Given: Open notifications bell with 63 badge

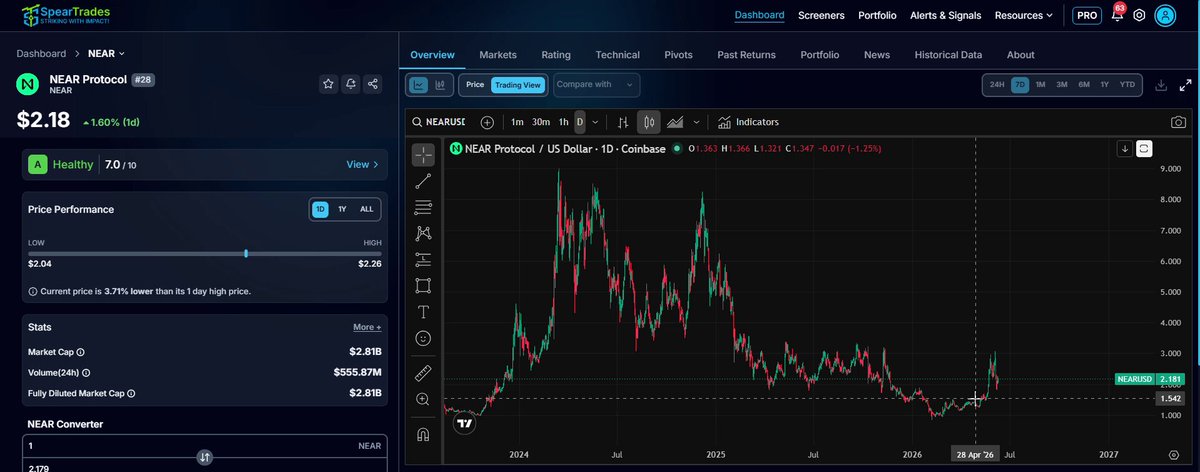Looking at the screenshot, I should [1117, 15].
